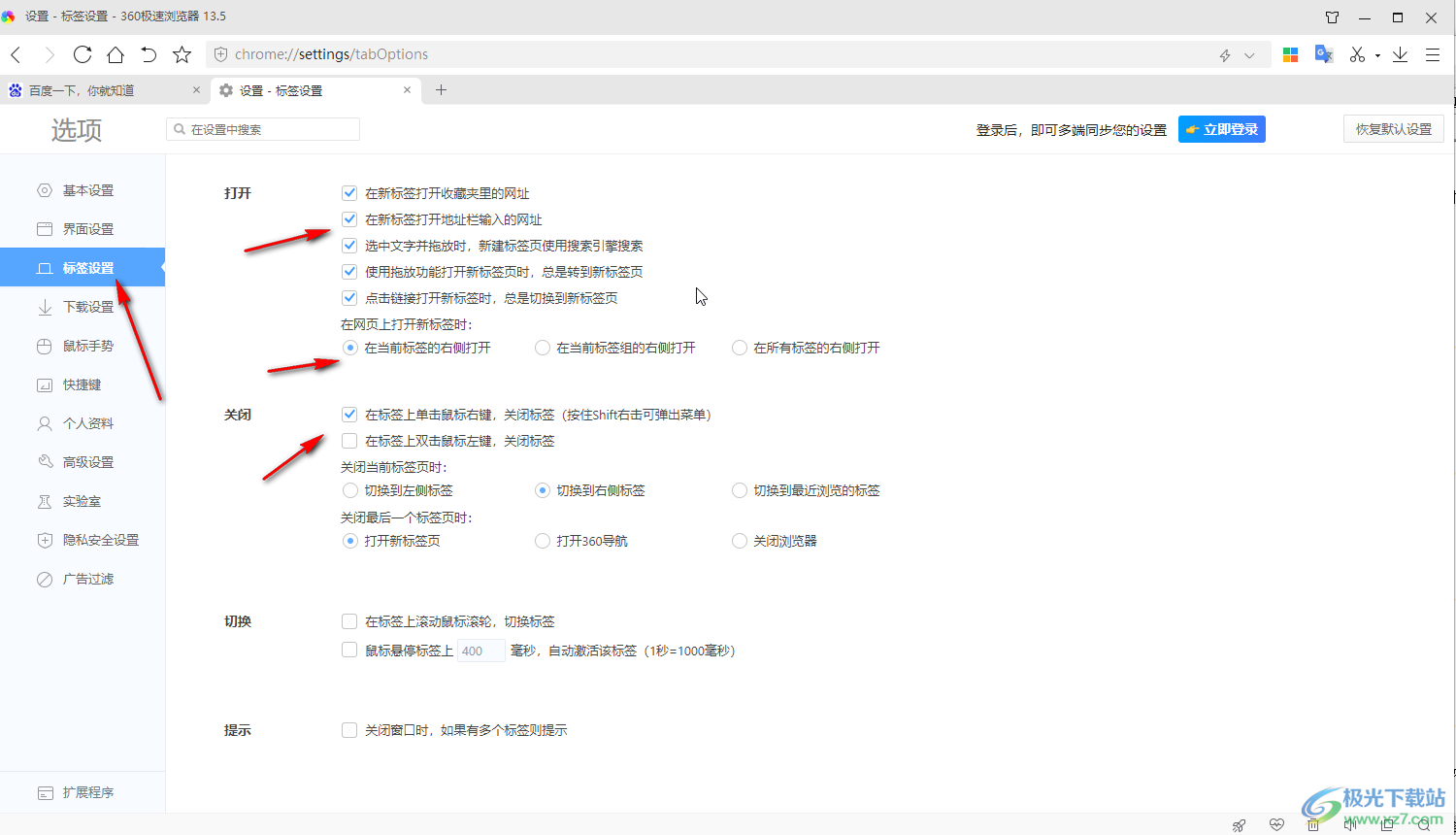Viewport: 1456px width, 835px height.
Task: Click the magnifier zoom icon in status bar
Action: click(1424, 825)
